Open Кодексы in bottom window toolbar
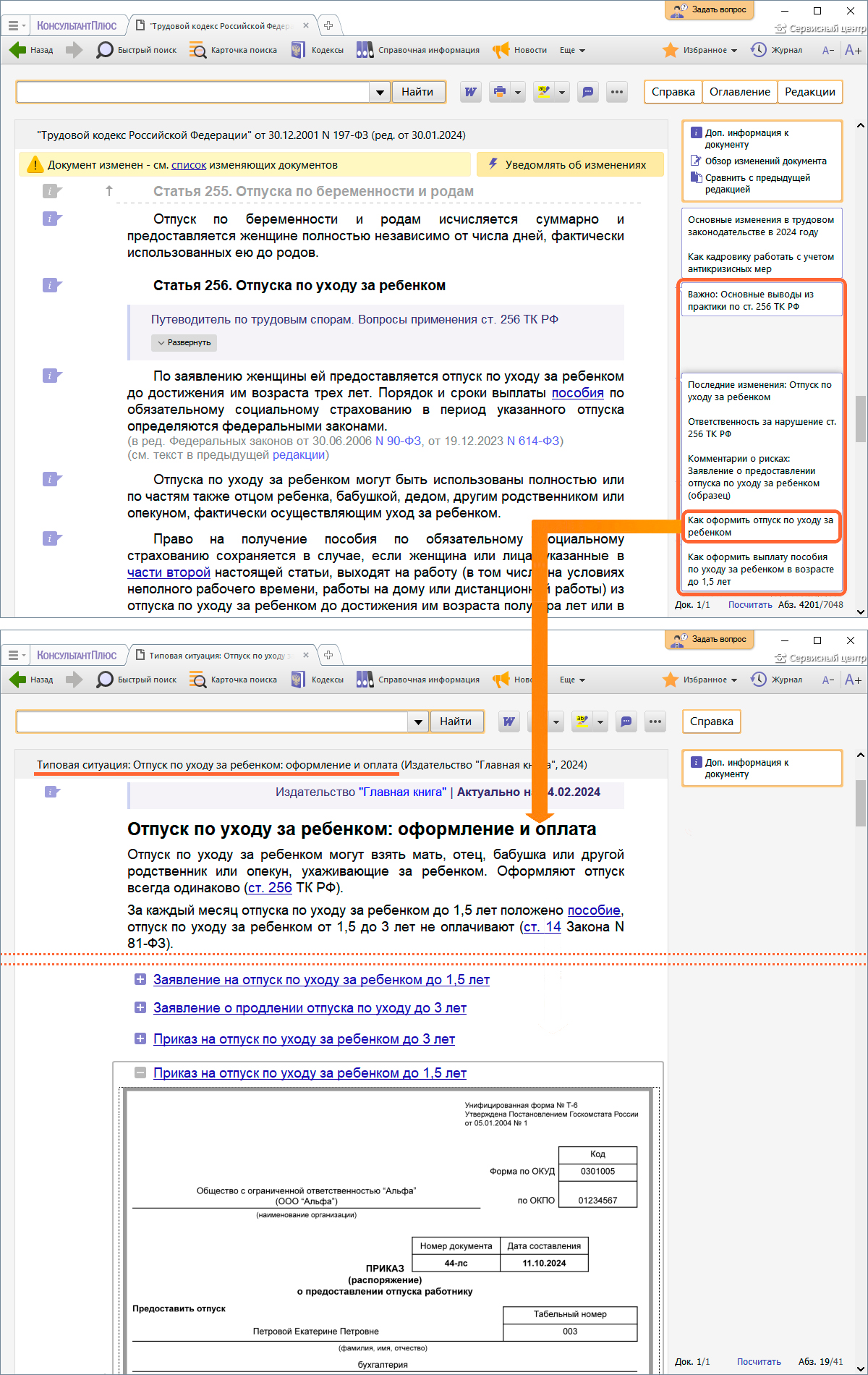Image resolution: width=868 pixels, height=1375 pixels. 317,680
